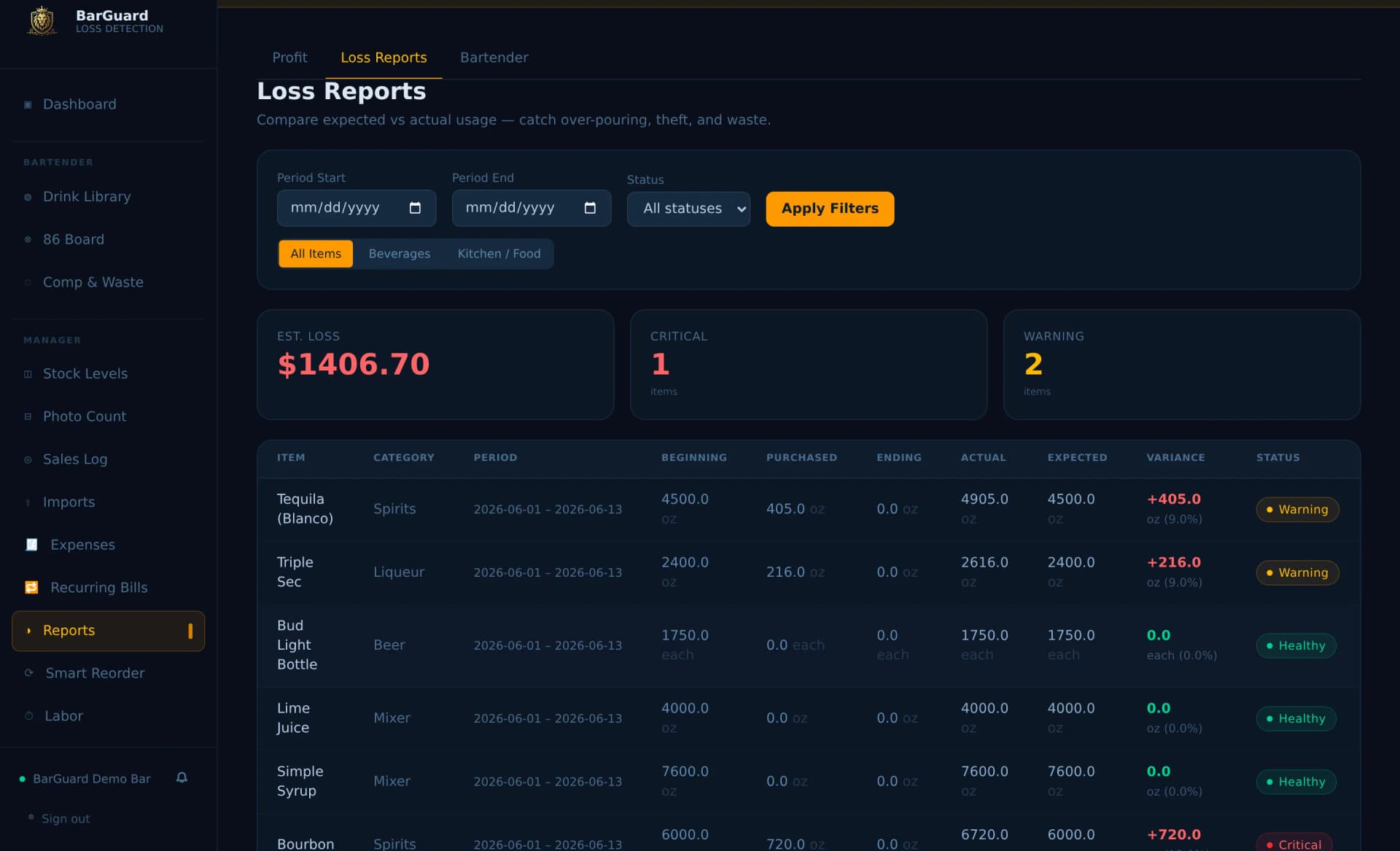Viewport: 1400px width, 851px height.
Task: Click Healthy badge on Bud Light row
Action: tap(1296, 646)
